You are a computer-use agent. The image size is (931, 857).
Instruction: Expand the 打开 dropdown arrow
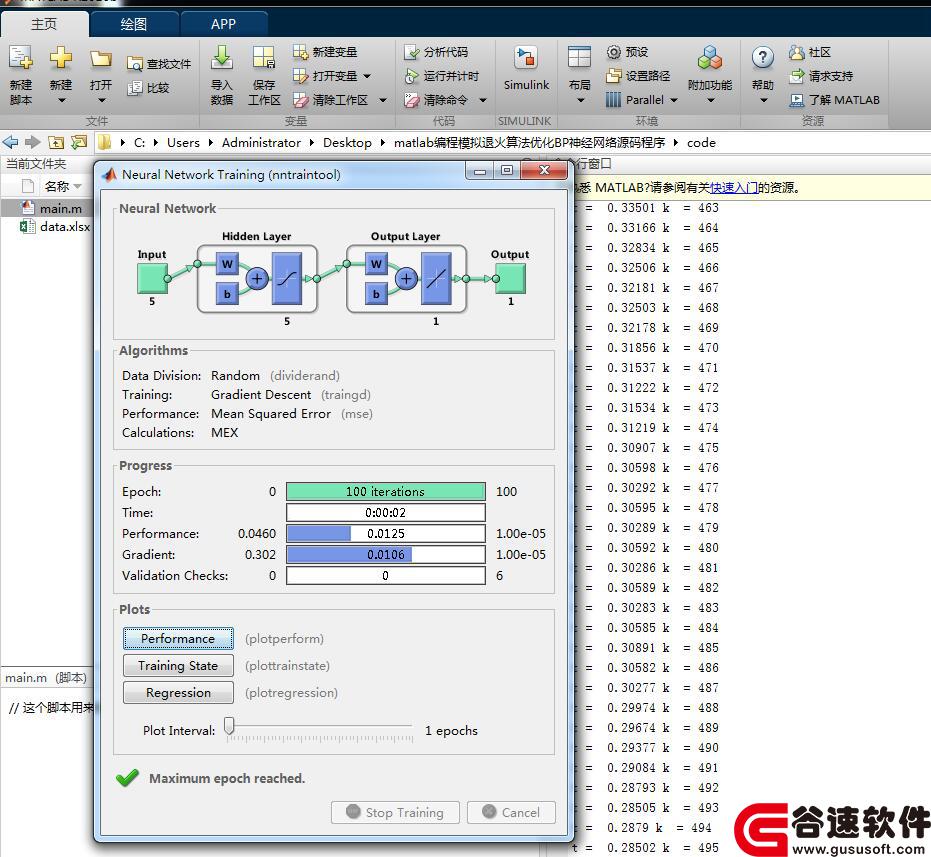coord(101,100)
